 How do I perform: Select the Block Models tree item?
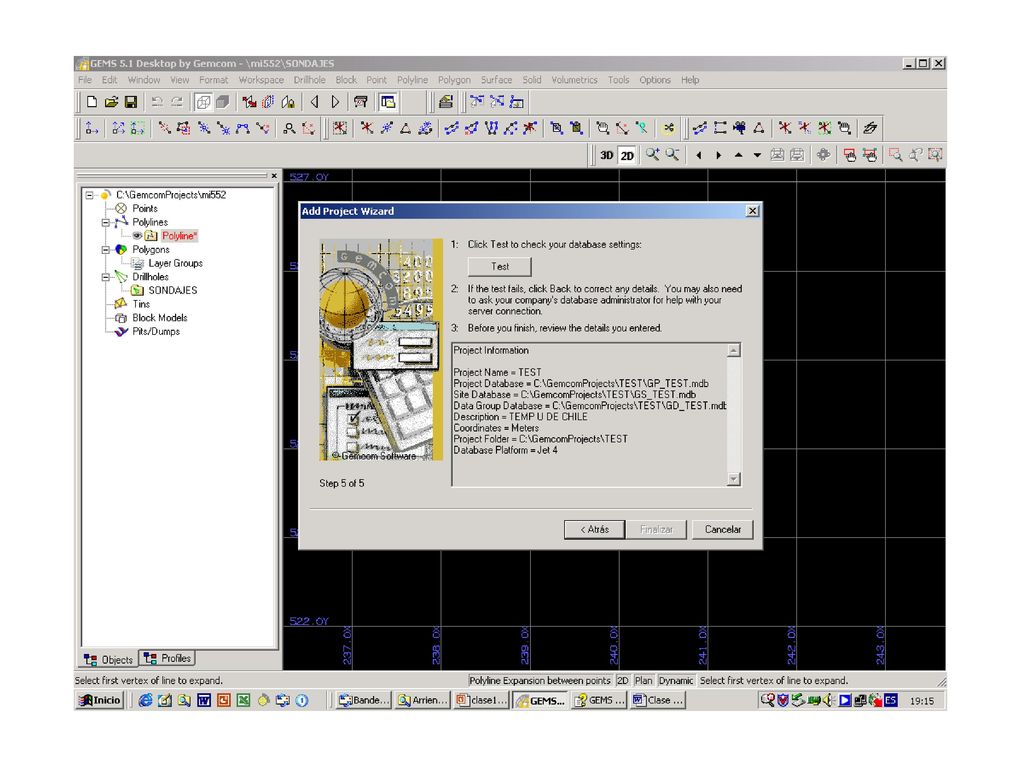click(x=159, y=317)
